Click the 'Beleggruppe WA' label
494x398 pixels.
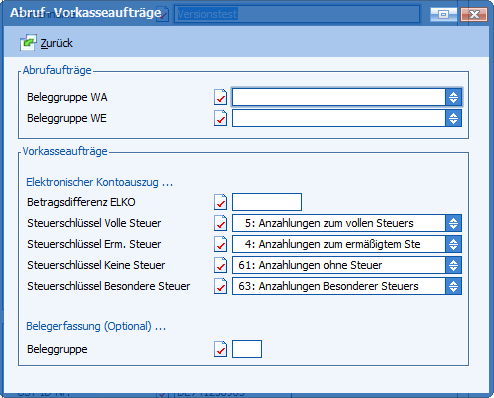(x=67, y=97)
